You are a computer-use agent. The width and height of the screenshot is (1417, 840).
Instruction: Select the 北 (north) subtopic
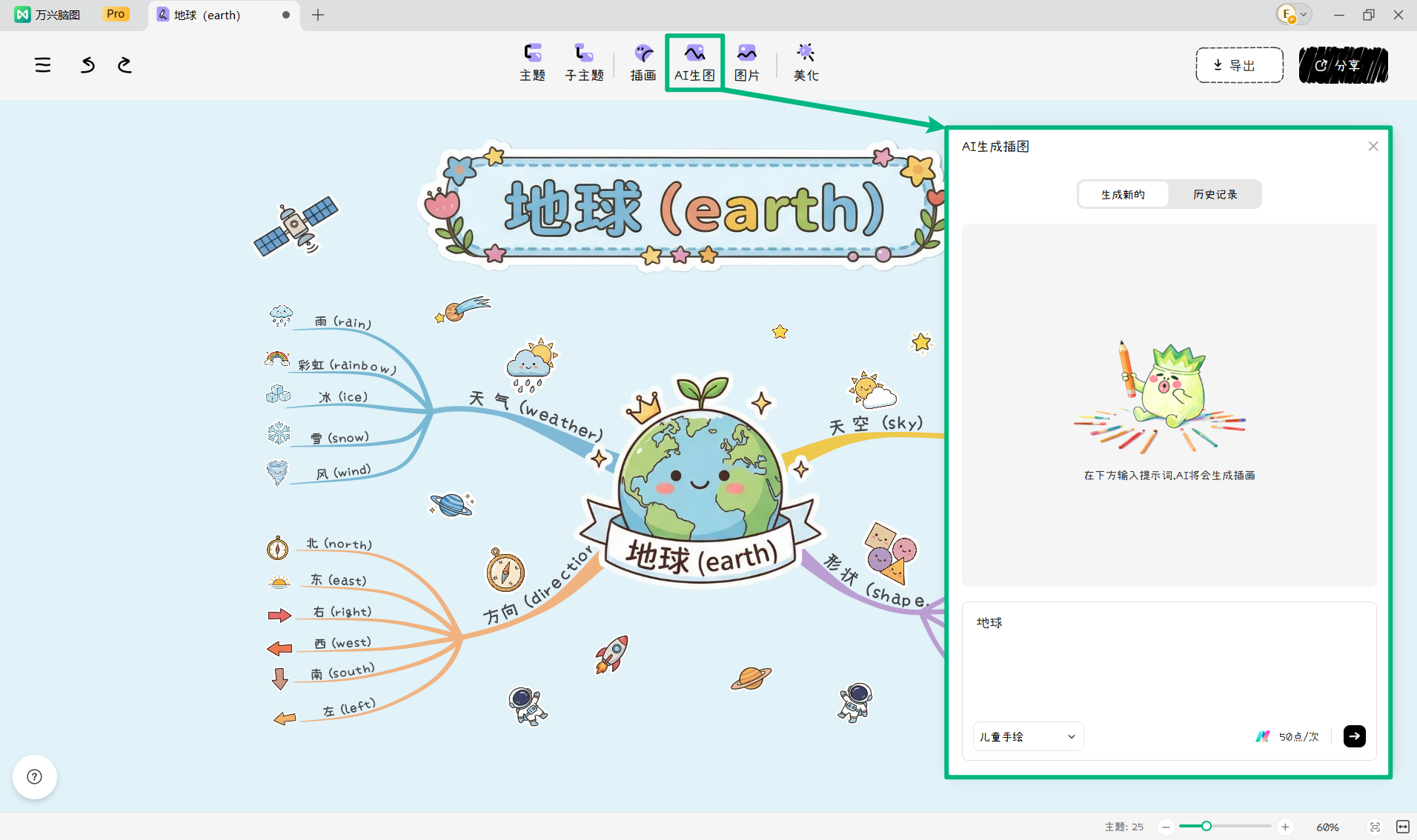[x=339, y=544]
